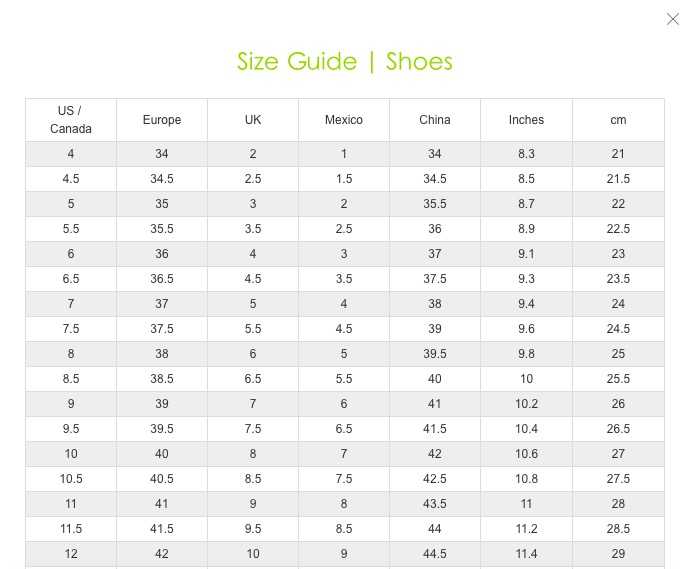Click the Mexico column header
The width and height of the screenshot is (684, 569).
344,120
